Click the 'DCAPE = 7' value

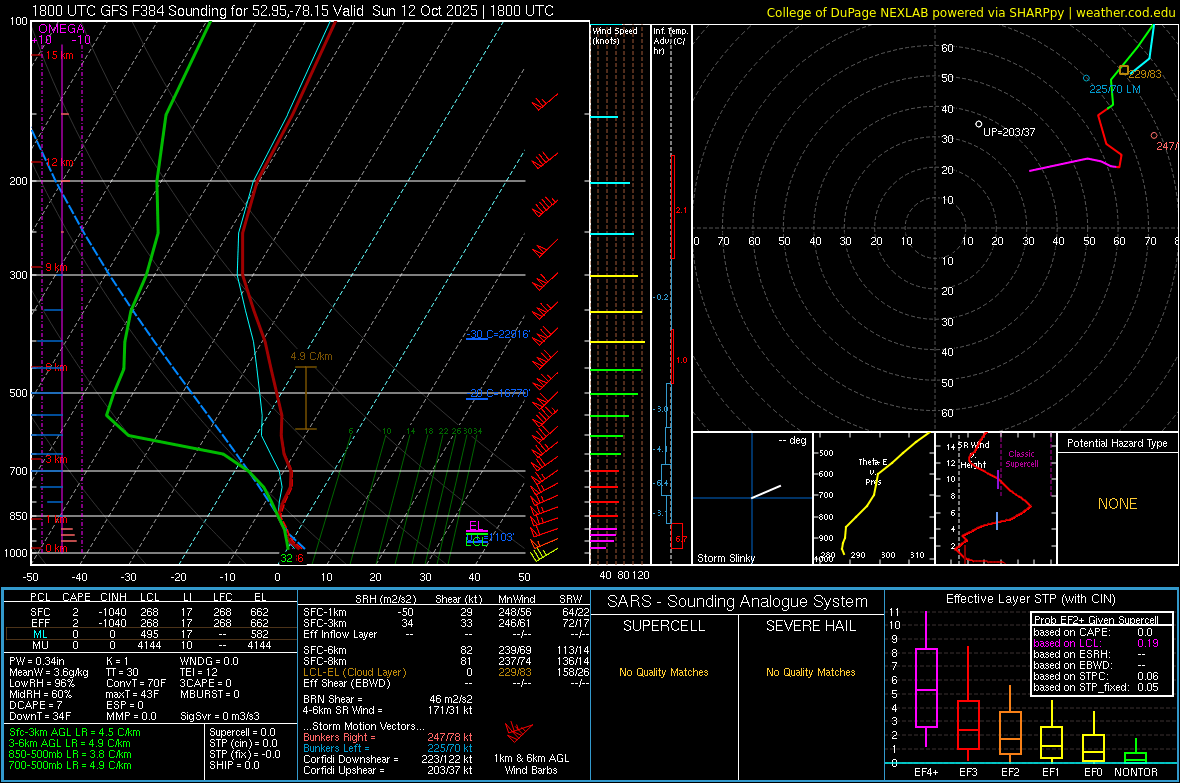35,705
